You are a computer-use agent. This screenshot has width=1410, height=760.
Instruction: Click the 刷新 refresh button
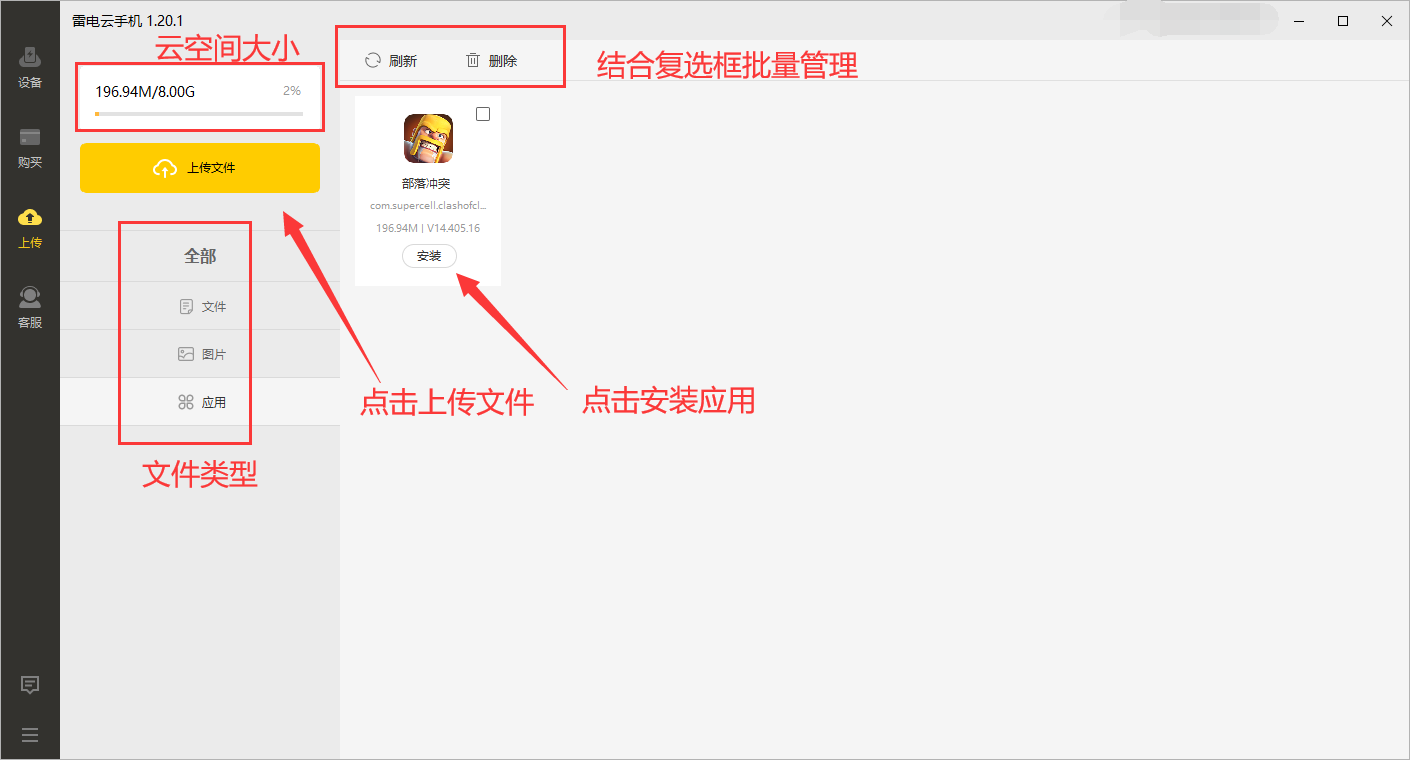(391, 61)
